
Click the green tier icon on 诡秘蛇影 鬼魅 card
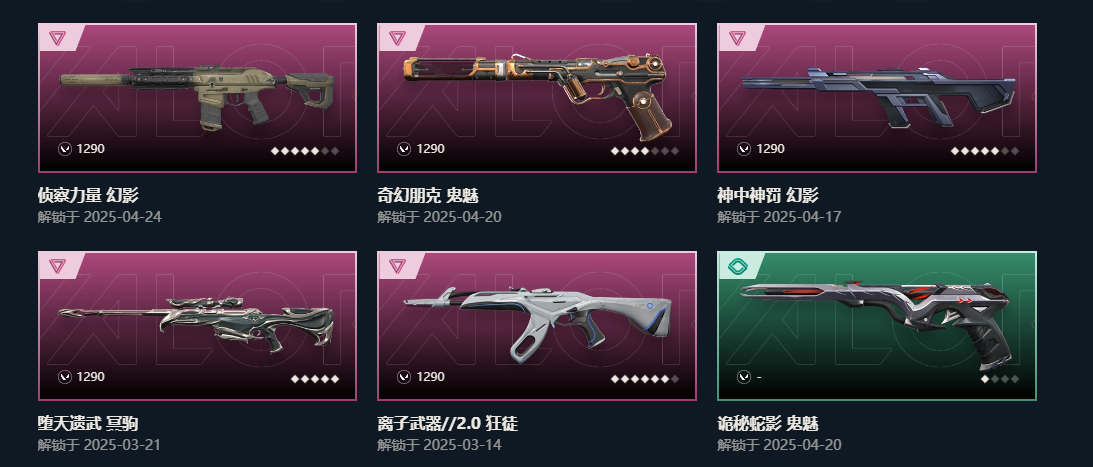pos(737,266)
